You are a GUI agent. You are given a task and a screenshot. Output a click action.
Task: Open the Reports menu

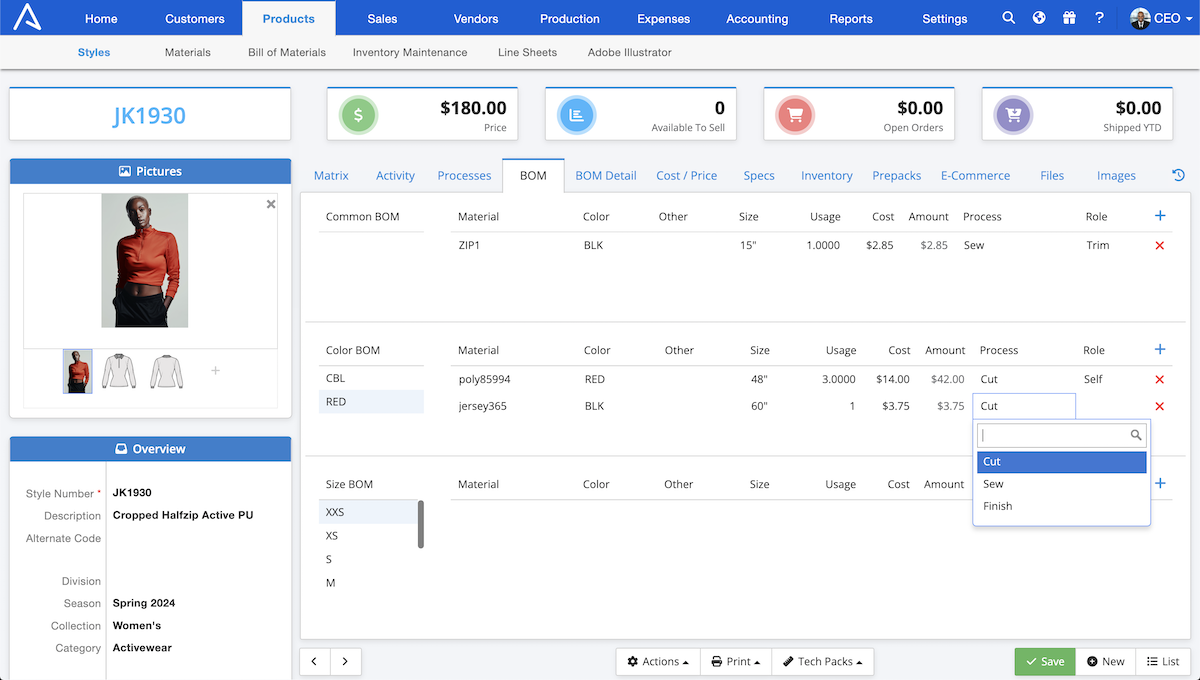click(851, 17)
